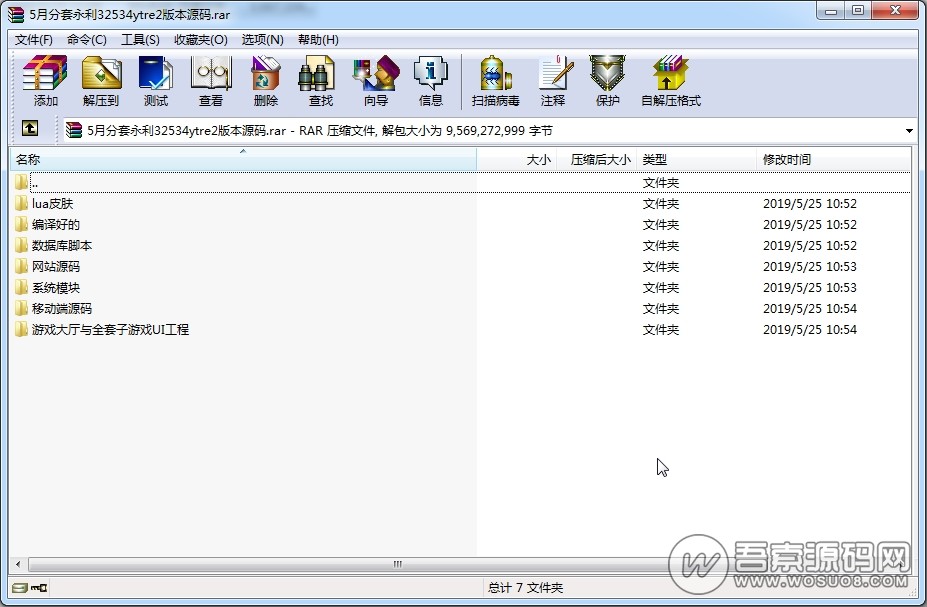The width and height of the screenshot is (927, 607).
Task: Click date 2019/5/25 10:54 of 移动端源码
Action: [810, 309]
